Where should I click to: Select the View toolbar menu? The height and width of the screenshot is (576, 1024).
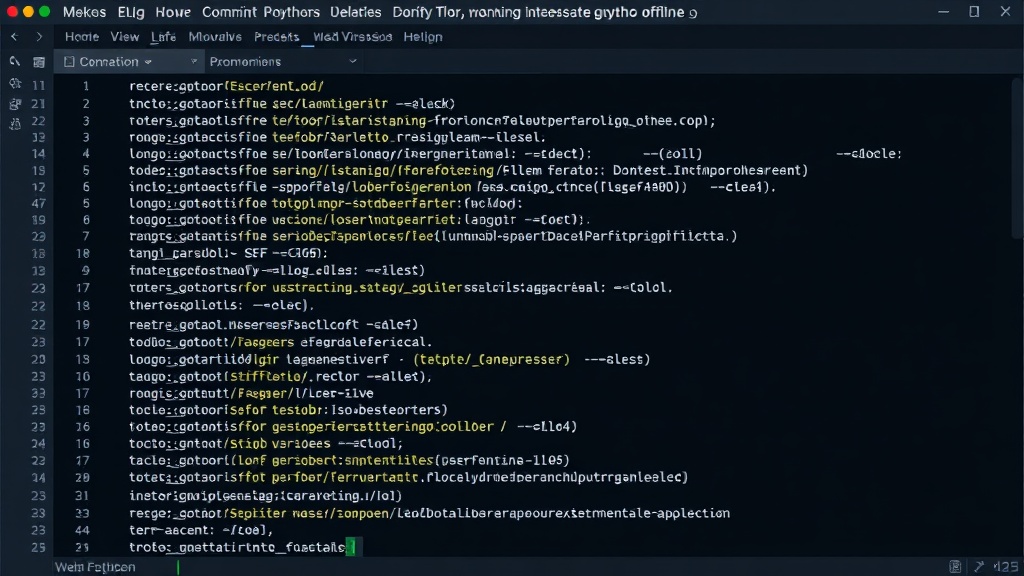[x=124, y=37]
